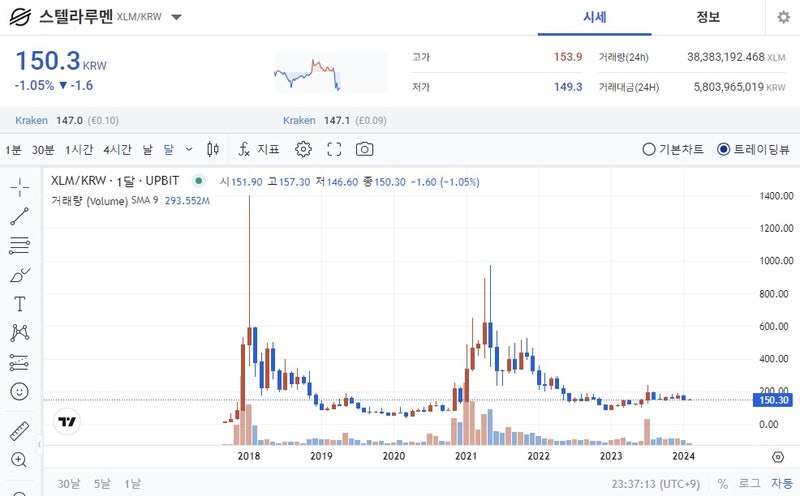Switch to the 시세 tab
The image size is (800, 496).
tap(594, 17)
